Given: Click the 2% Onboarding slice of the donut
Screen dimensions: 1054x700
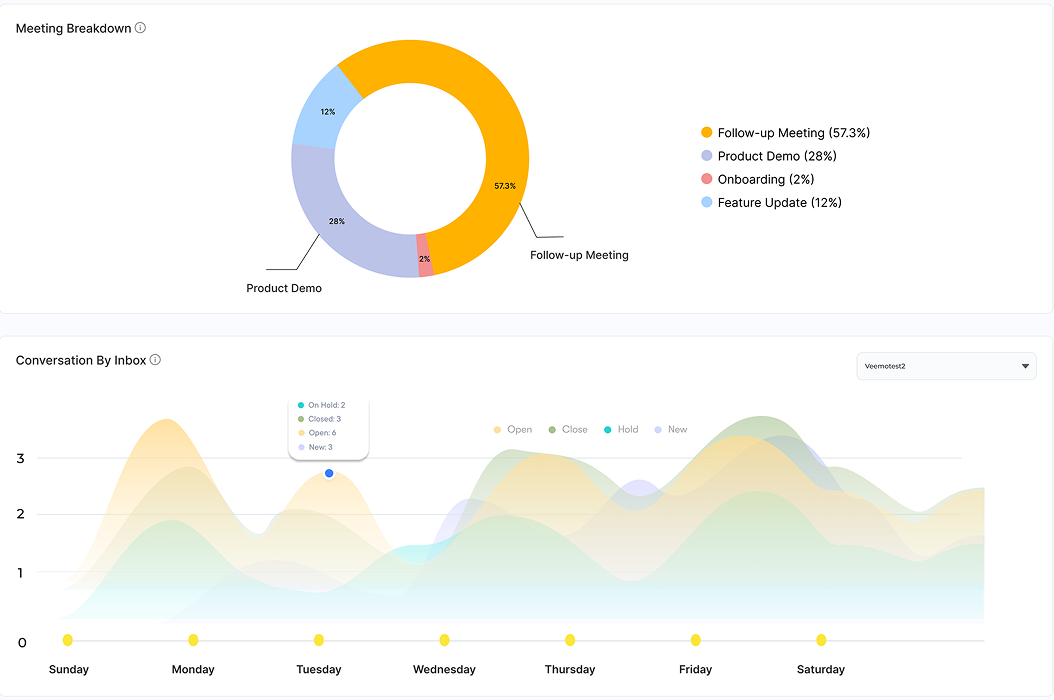Looking at the screenshot, I should pyautogui.click(x=424, y=258).
